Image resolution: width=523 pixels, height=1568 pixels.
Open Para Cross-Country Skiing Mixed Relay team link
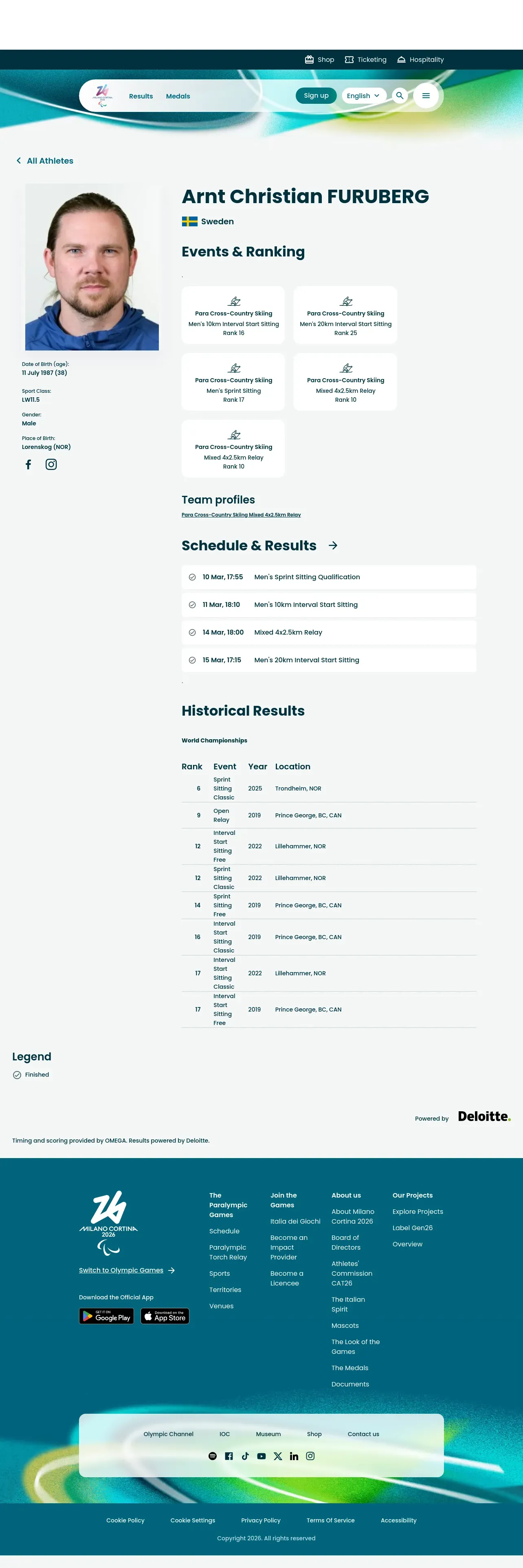[241, 515]
